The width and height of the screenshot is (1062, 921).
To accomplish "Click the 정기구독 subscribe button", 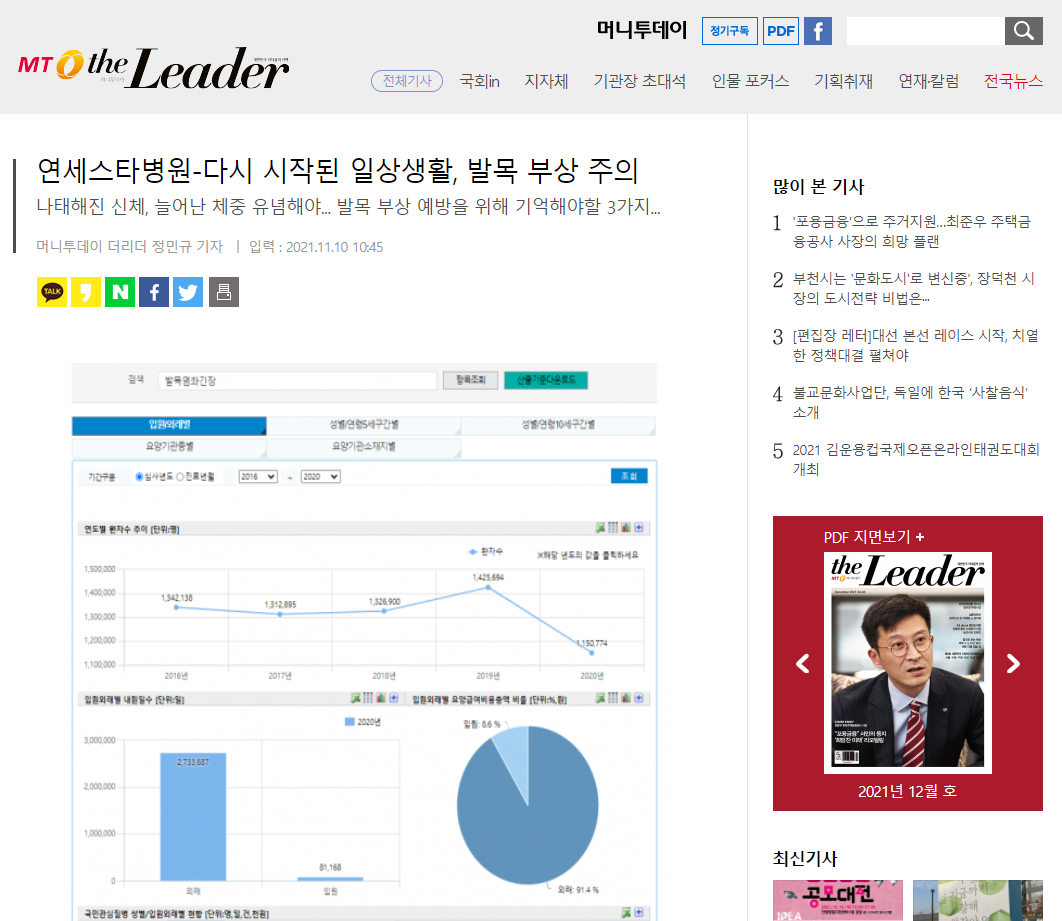I will 729,31.
